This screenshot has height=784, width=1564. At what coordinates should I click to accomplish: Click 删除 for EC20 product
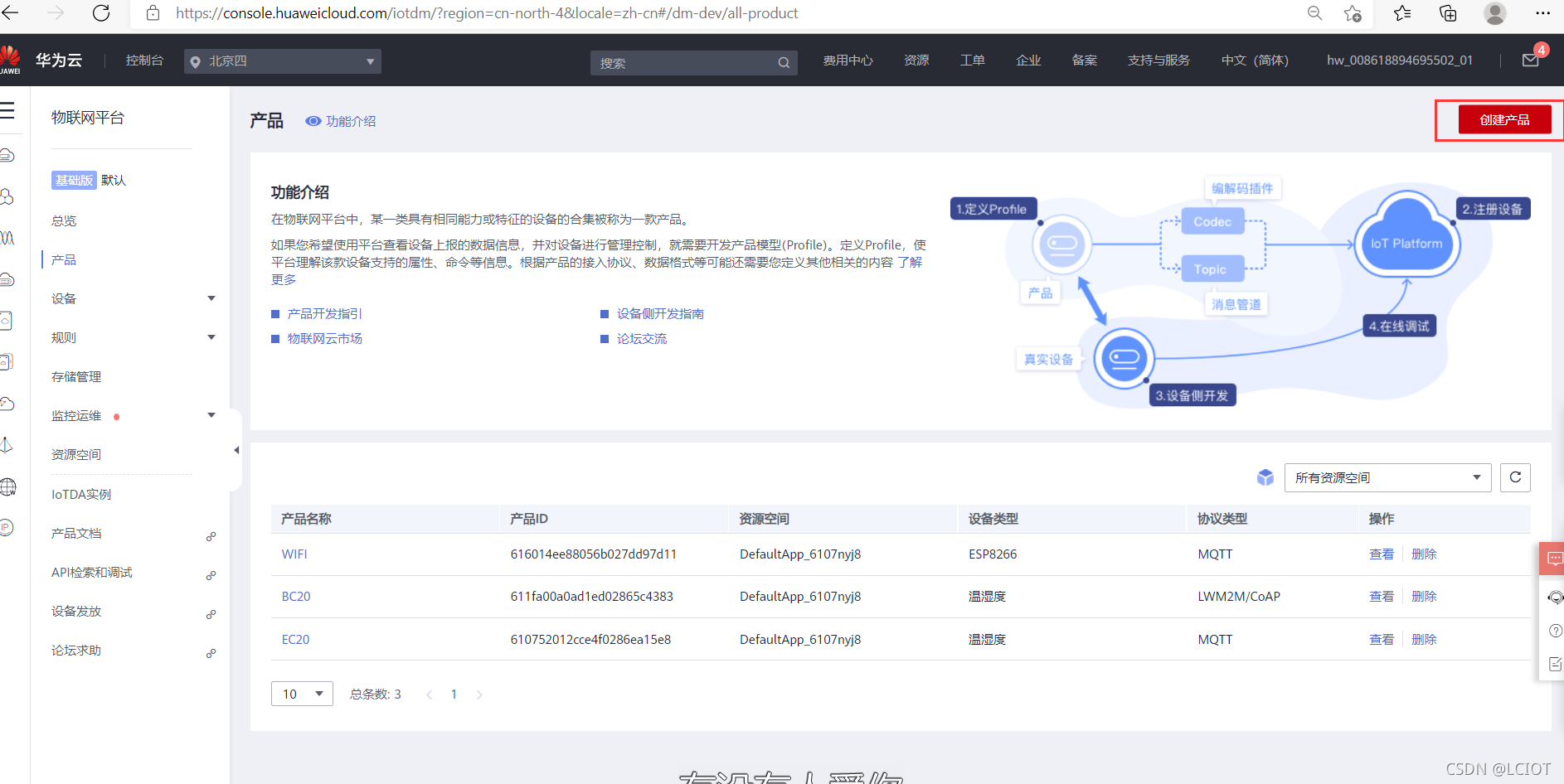pos(1424,640)
